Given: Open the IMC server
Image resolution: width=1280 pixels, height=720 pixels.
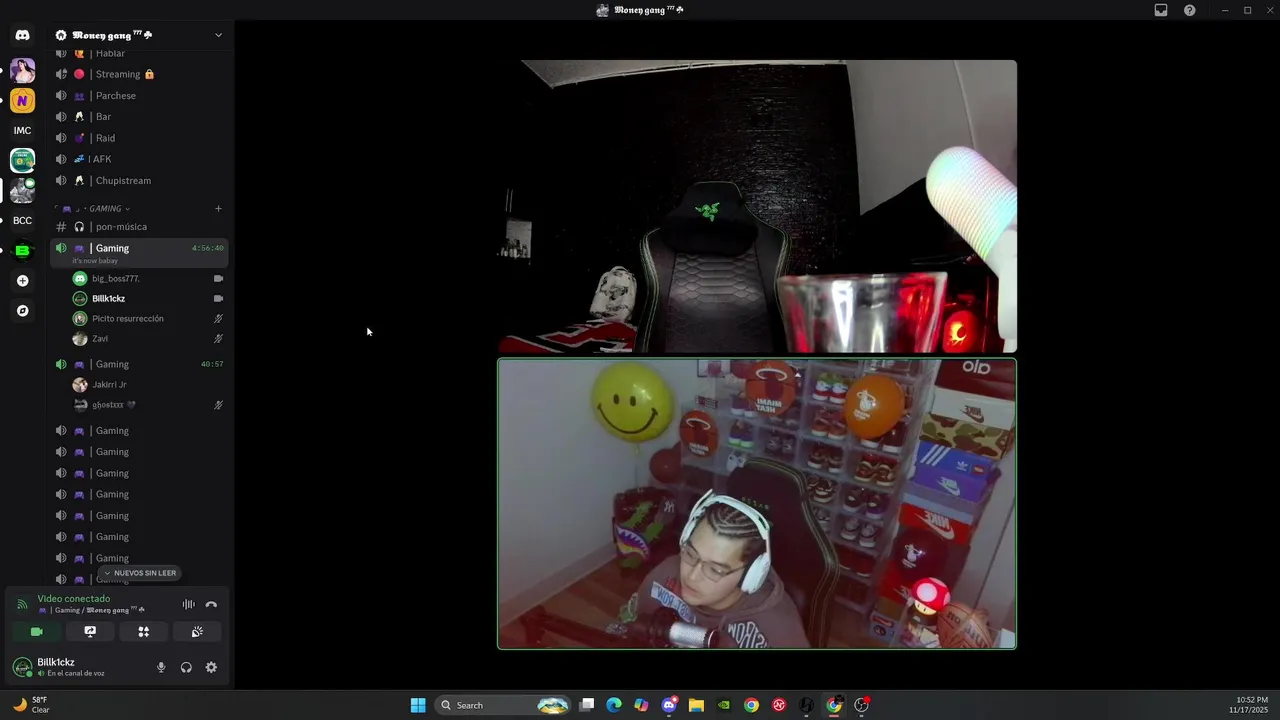Looking at the screenshot, I should [22, 130].
